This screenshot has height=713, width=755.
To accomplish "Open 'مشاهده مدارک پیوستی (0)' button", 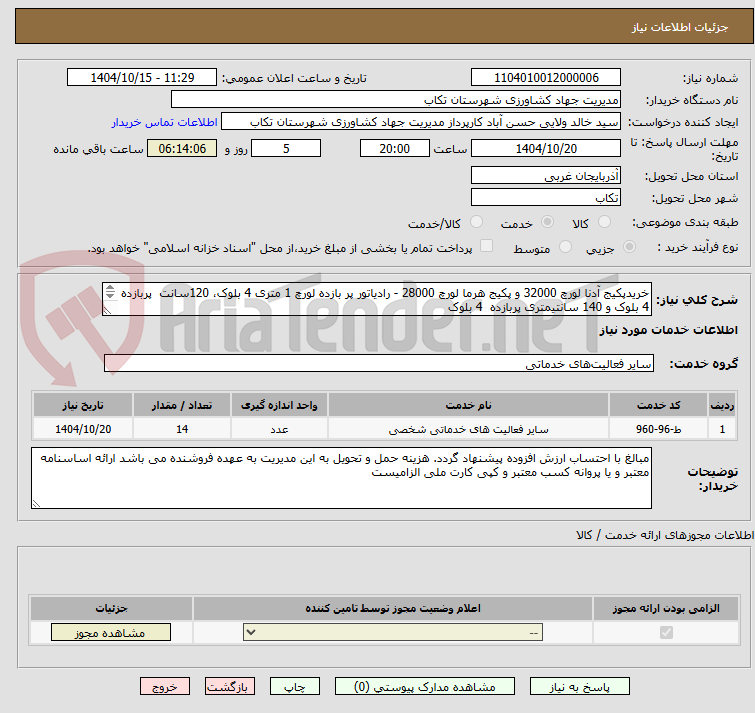I will click(x=425, y=686).
